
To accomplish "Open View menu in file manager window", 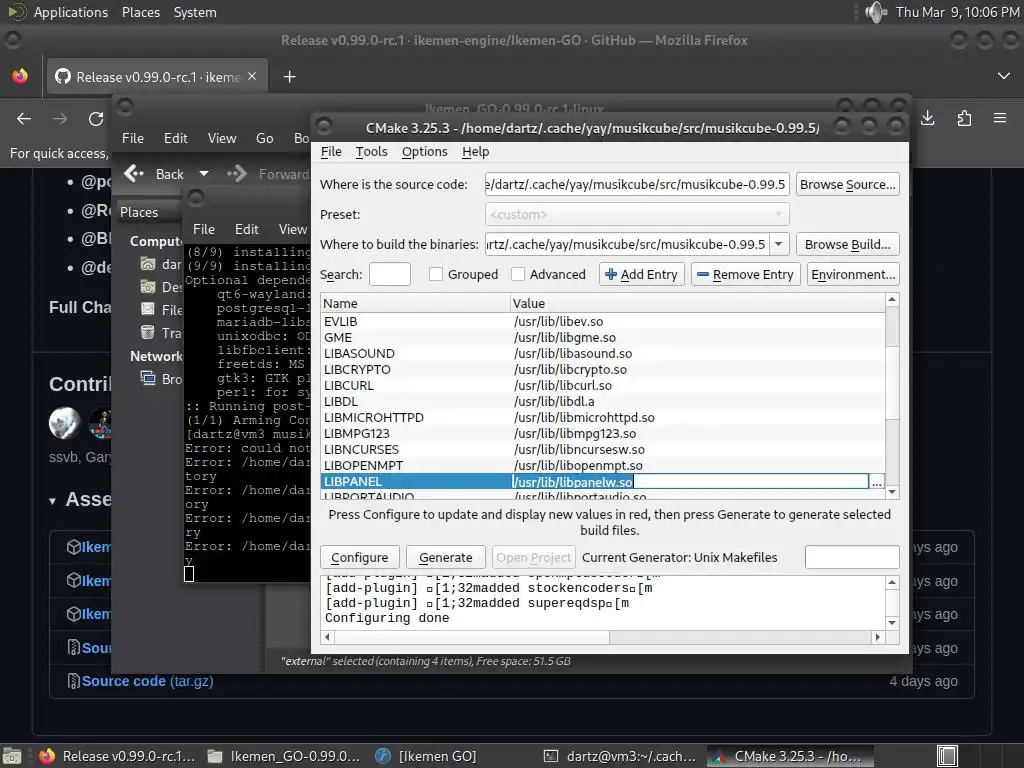I will [x=222, y=138].
